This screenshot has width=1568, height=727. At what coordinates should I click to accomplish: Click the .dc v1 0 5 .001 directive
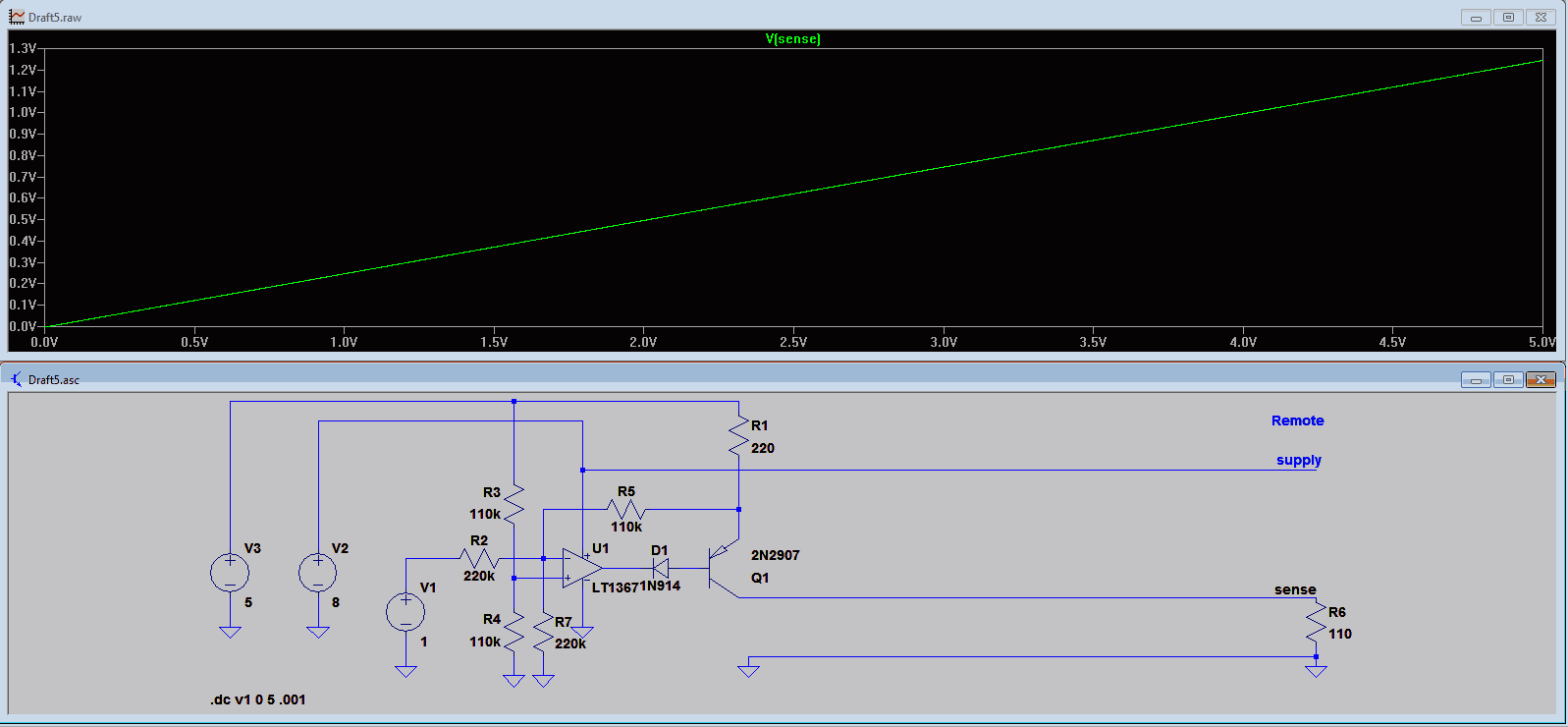click(x=258, y=699)
